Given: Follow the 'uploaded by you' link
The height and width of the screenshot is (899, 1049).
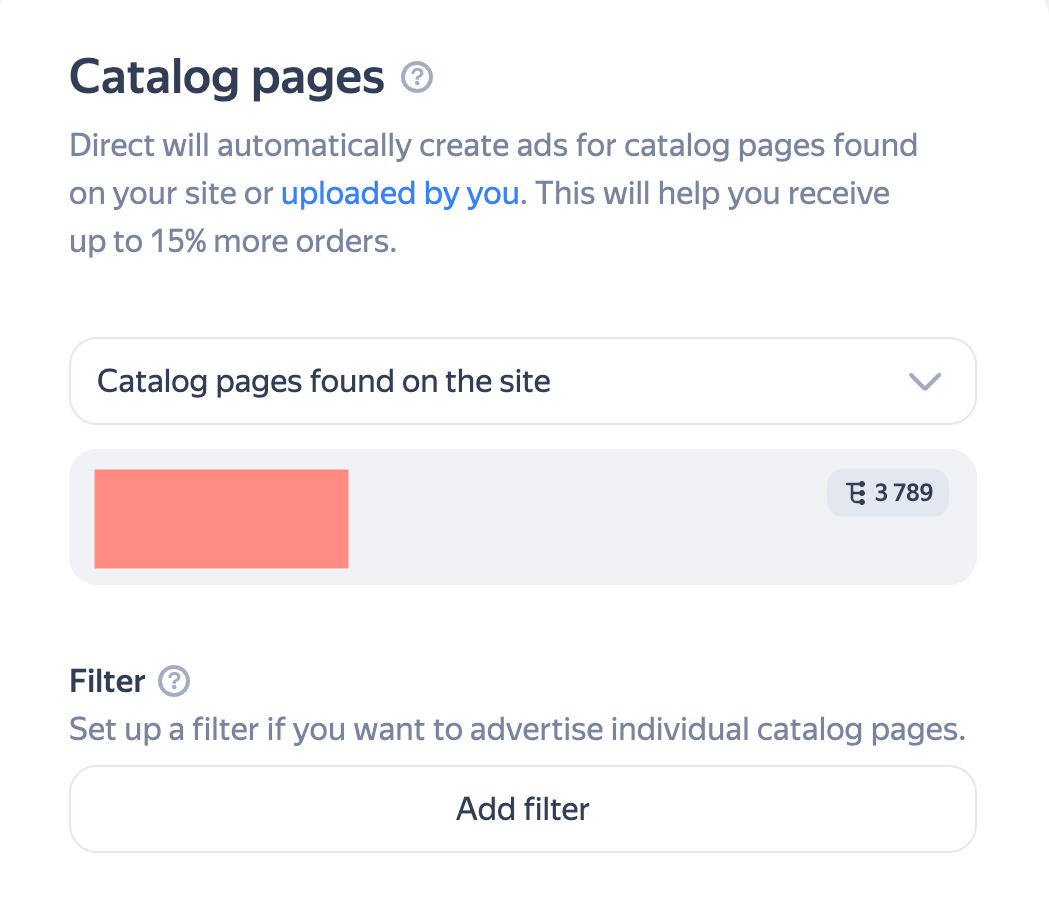Looking at the screenshot, I should (400, 193).
